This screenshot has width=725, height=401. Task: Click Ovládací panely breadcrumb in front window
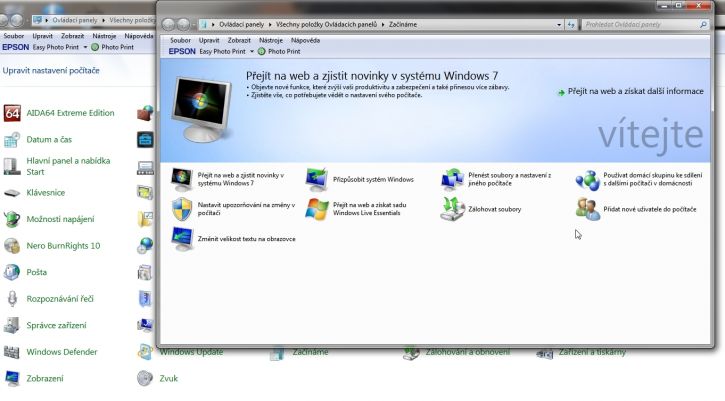coord(241,25)
